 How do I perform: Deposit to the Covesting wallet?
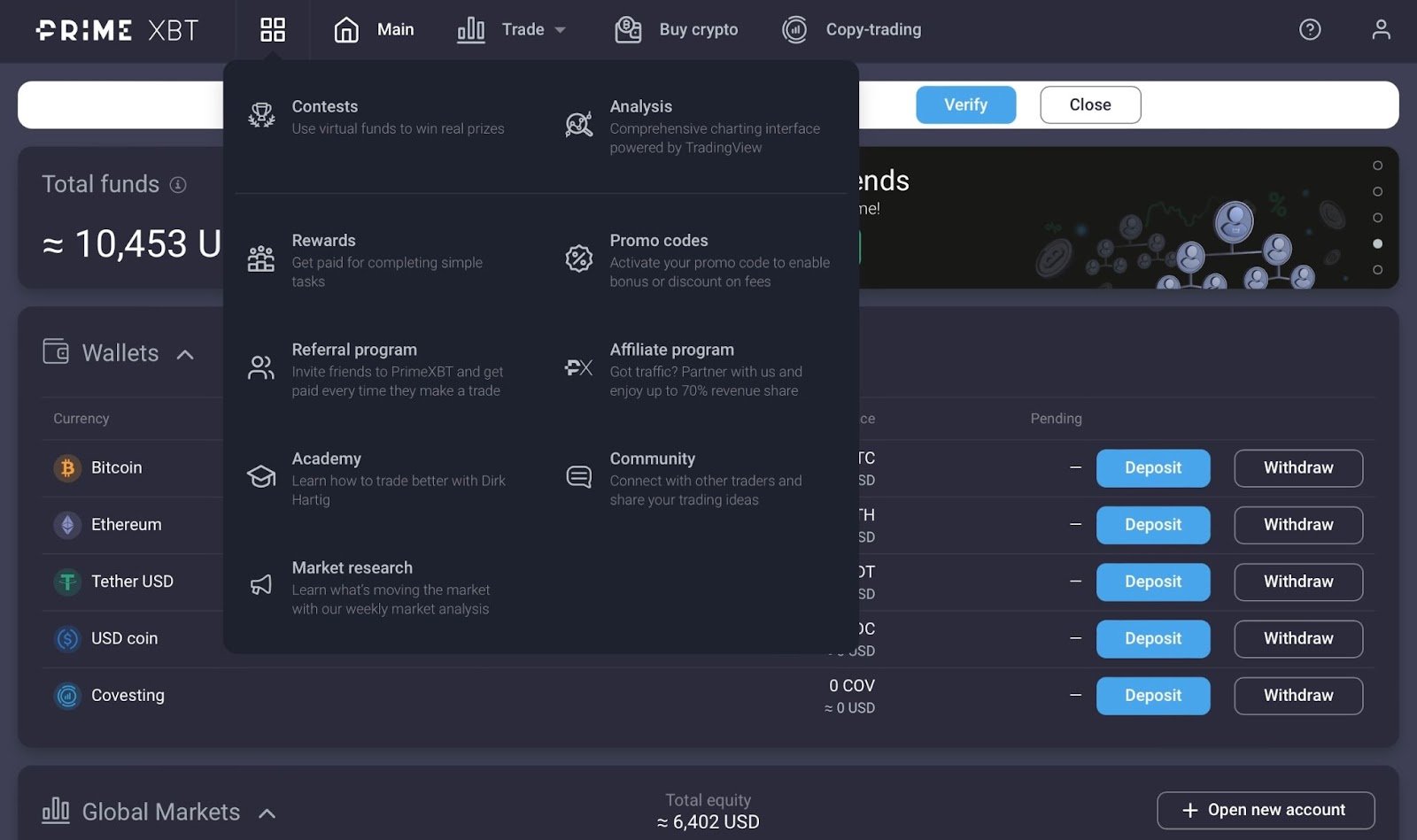[x=1153, y=696]
